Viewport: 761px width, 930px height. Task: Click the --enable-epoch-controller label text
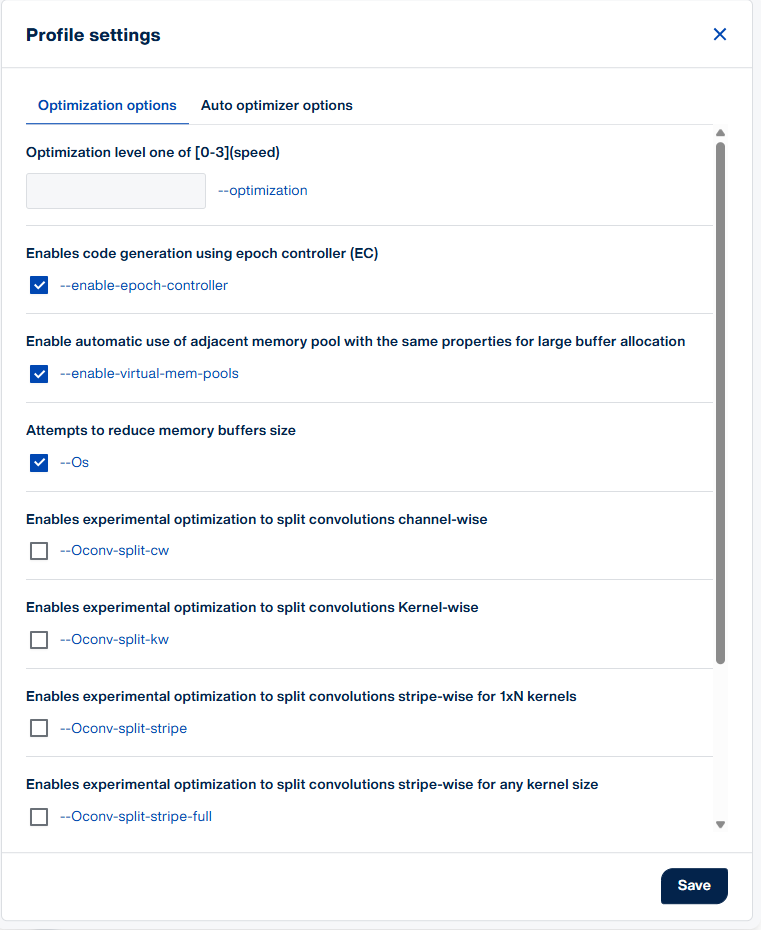tap(144, 285)
